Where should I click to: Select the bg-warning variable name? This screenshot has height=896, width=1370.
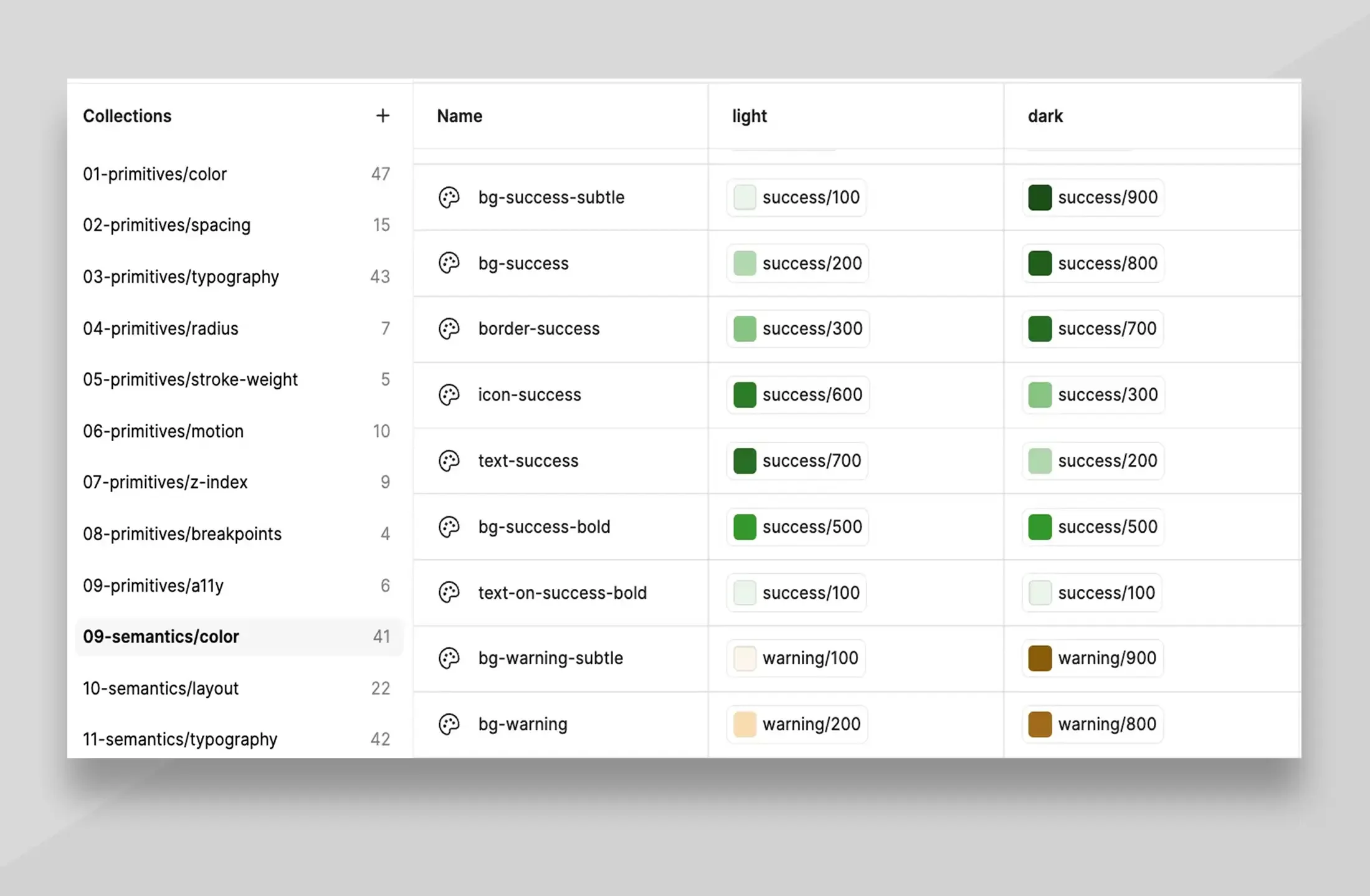(x=523, y=725)
